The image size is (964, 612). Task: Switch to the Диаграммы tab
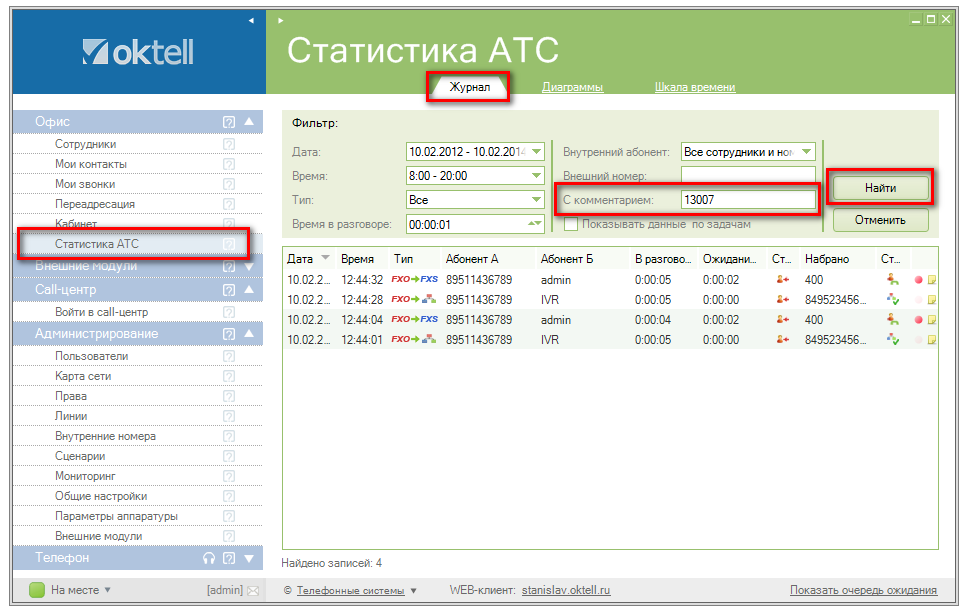(x=572, y=87)
